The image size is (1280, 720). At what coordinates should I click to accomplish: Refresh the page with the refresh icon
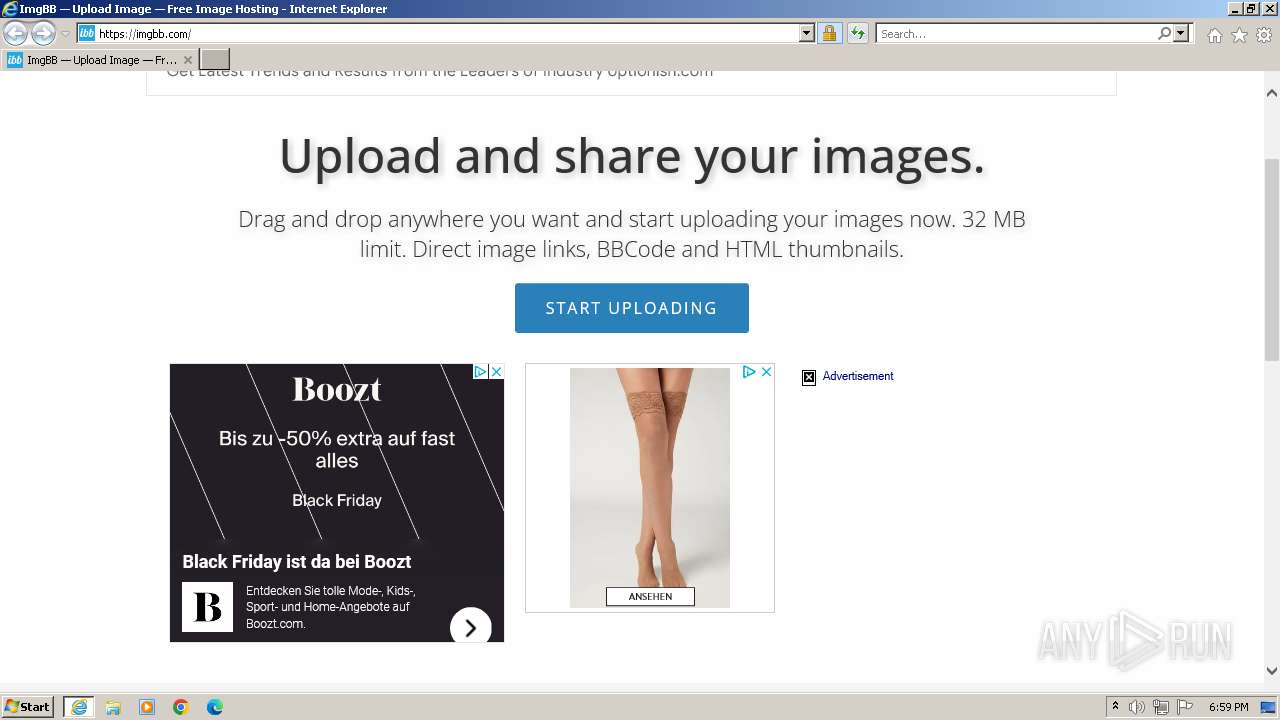857,33
